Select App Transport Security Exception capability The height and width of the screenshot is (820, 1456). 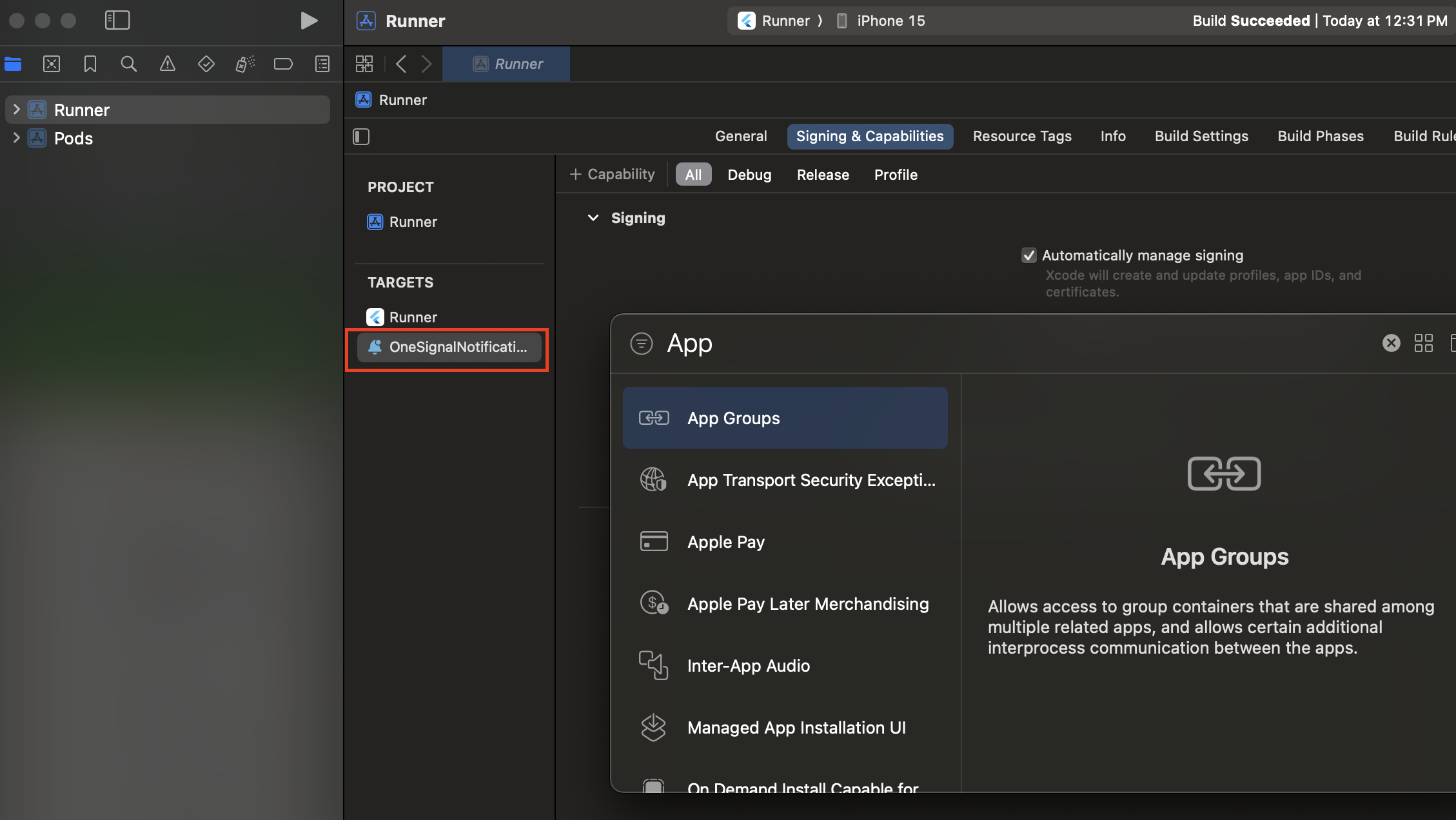pos(785,480)
